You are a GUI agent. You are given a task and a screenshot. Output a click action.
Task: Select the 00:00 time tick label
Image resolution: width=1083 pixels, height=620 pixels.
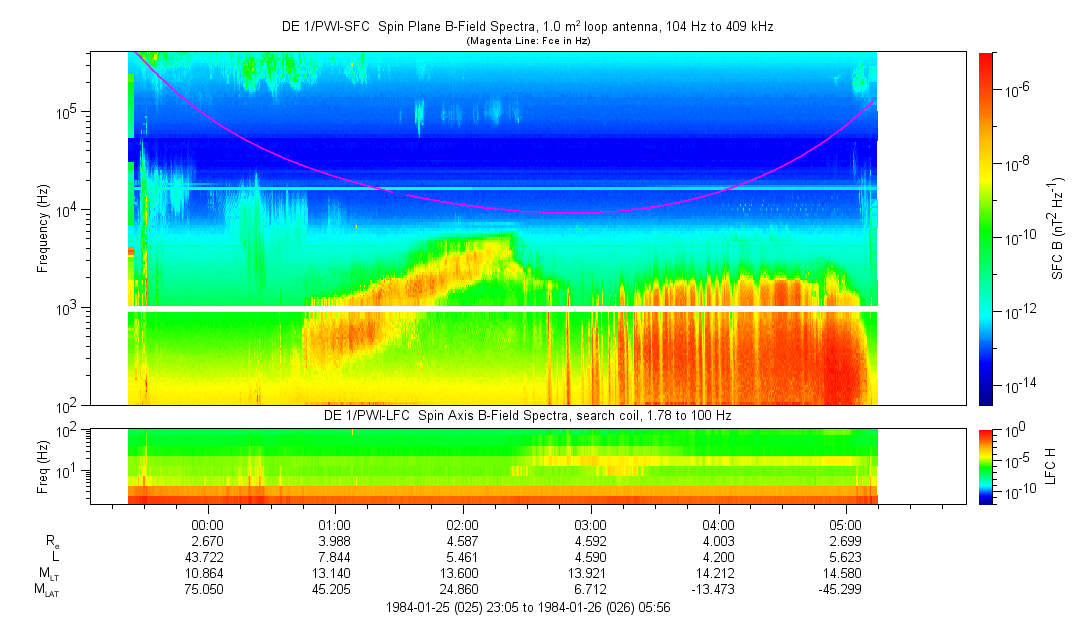(207, 525)
